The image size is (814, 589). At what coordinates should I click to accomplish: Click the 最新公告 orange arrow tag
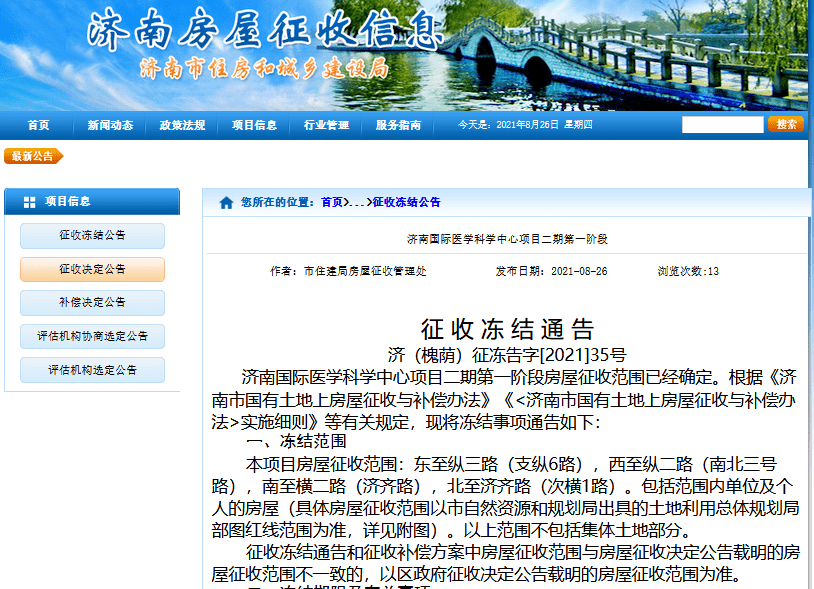33,156
